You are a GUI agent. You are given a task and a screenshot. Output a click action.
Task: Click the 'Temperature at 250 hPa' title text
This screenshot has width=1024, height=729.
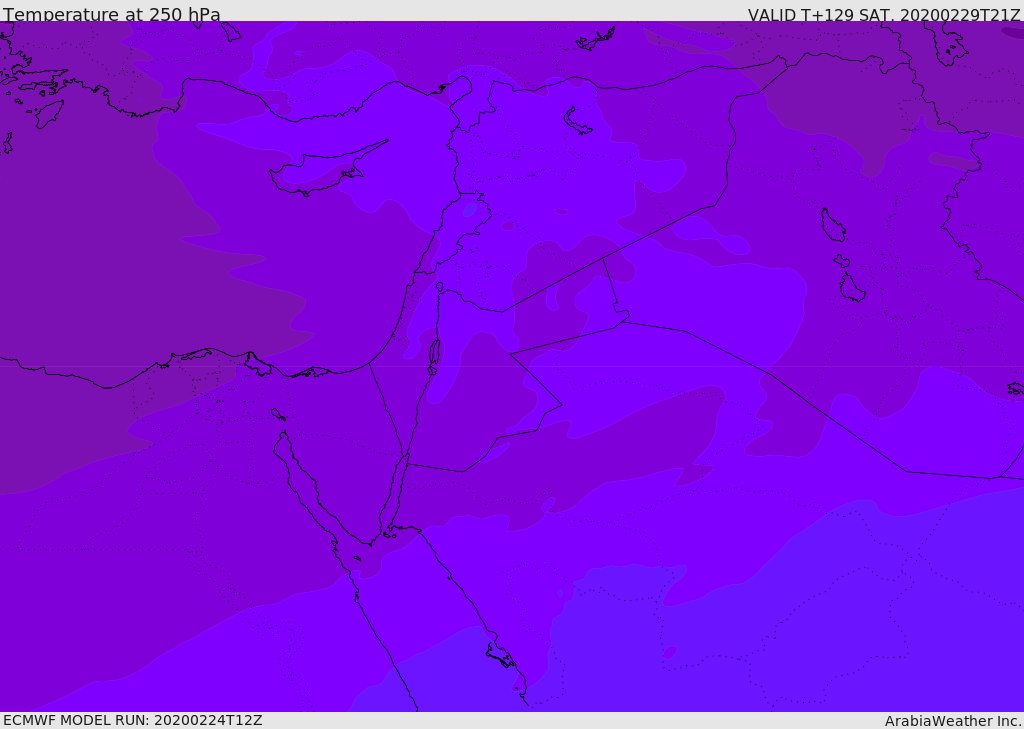coord(112,14)
